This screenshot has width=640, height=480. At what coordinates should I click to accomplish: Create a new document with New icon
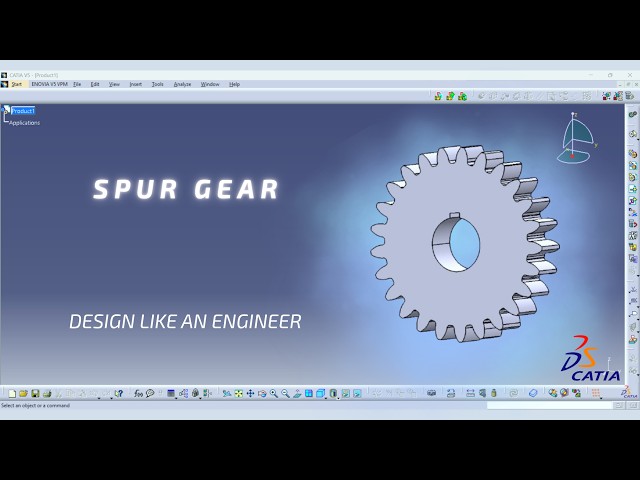coord(12,393)
